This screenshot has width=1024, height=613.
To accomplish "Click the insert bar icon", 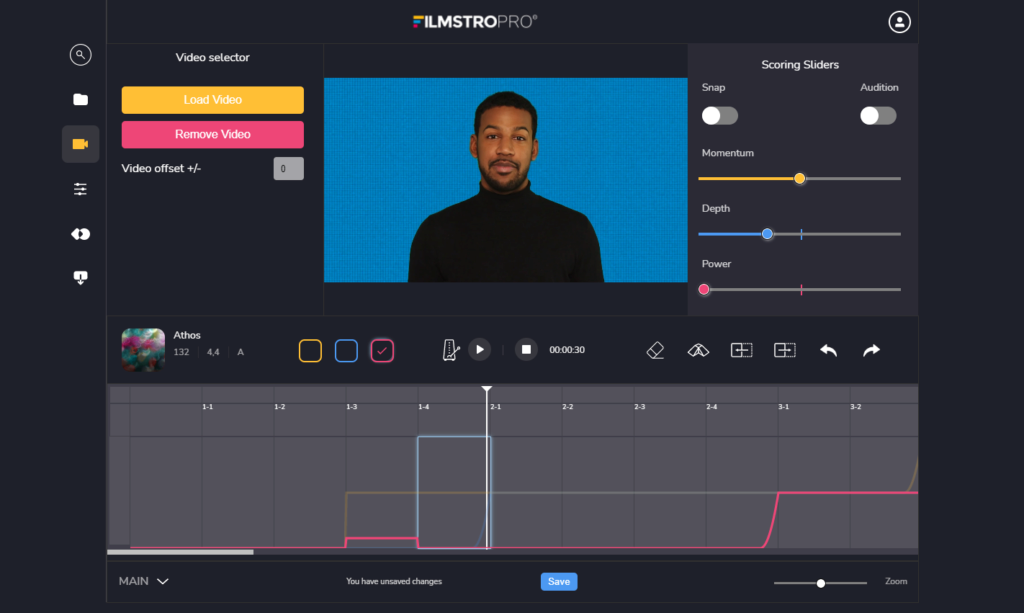I will click(x=741, y=351).
